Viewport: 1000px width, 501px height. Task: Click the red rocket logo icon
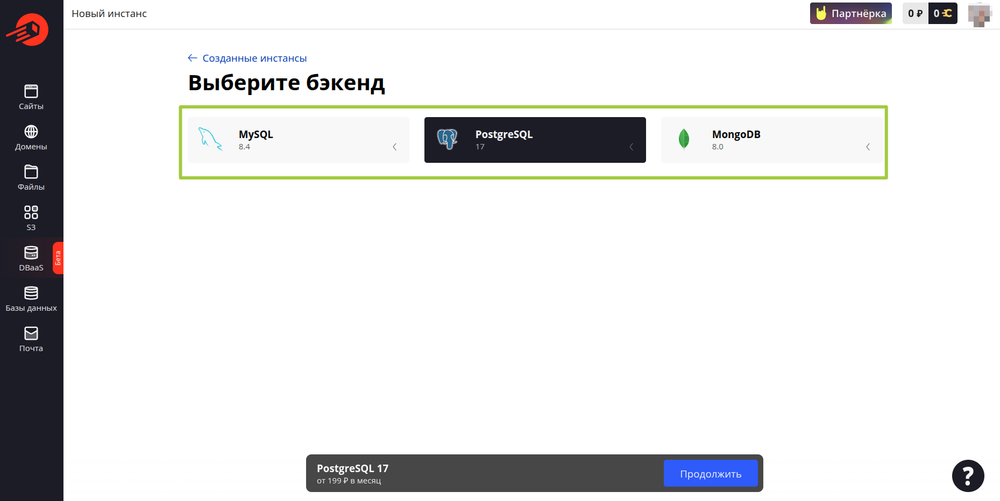click(x=27, y=31)
